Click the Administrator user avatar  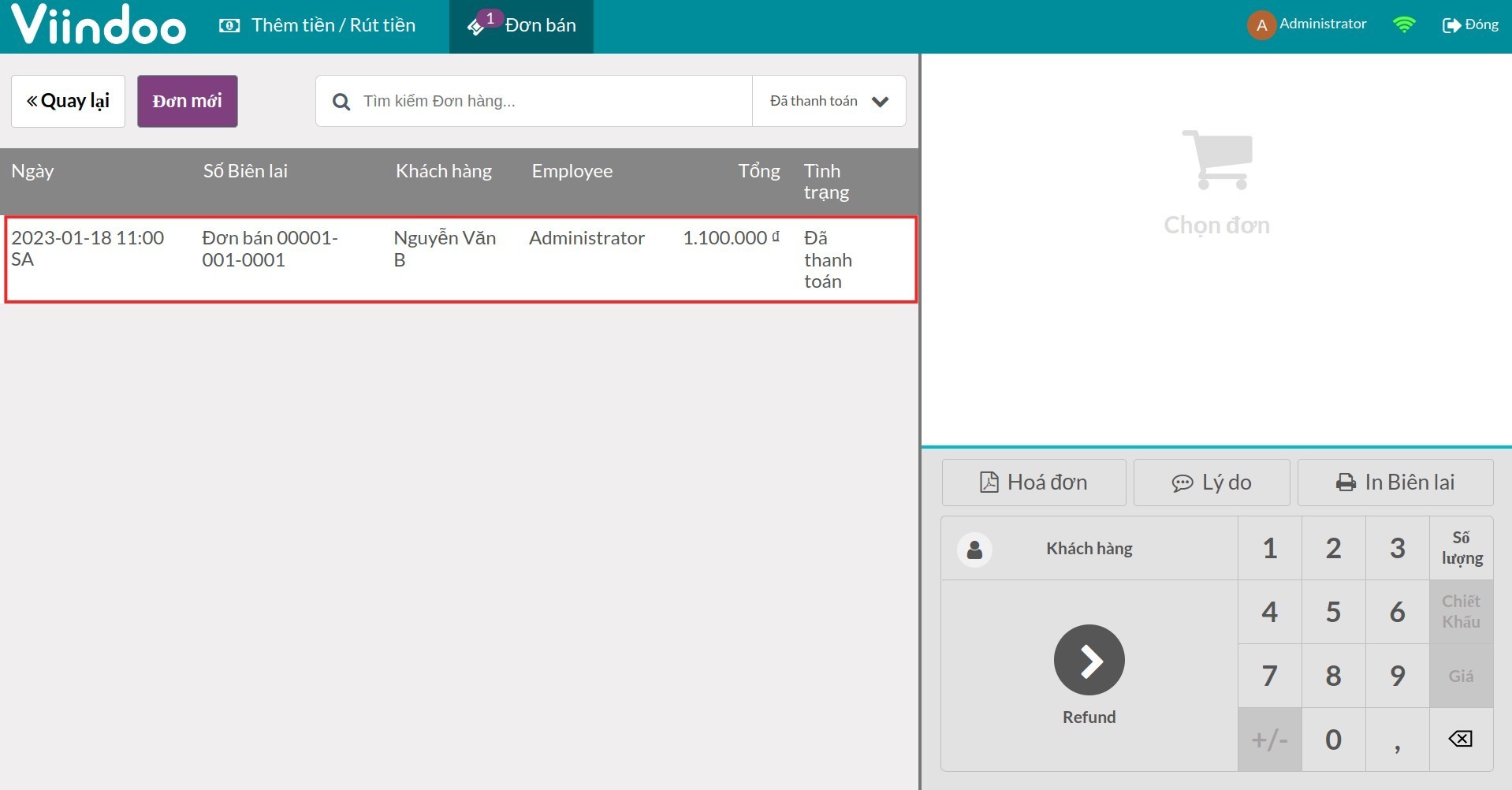pos(1261,25)
